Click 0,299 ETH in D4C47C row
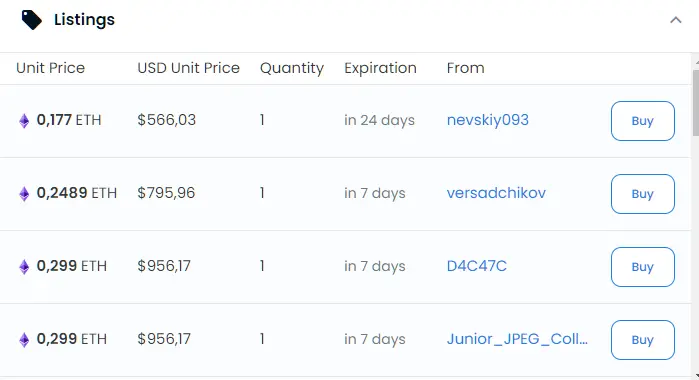Viewport: 699px width, 380px height. tap(72, 266)
